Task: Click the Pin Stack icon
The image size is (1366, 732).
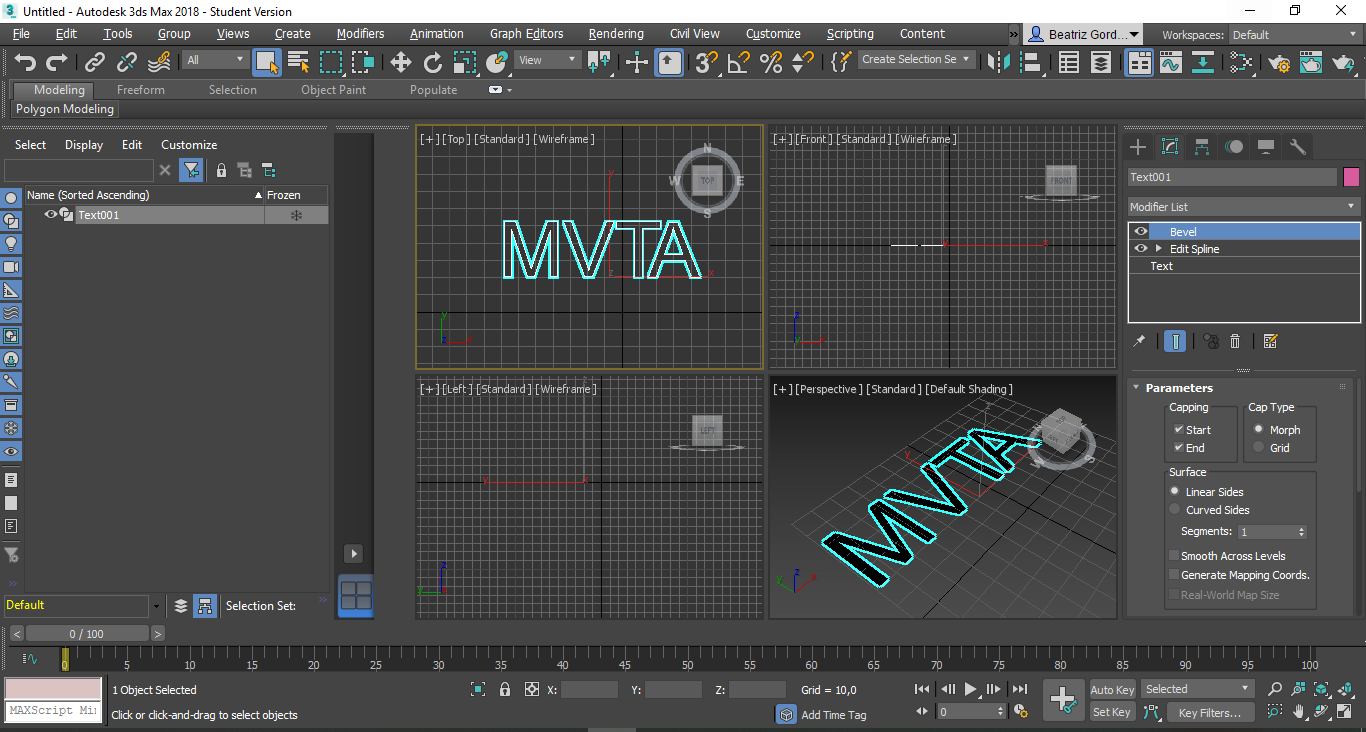Action: pos(1138,341)
